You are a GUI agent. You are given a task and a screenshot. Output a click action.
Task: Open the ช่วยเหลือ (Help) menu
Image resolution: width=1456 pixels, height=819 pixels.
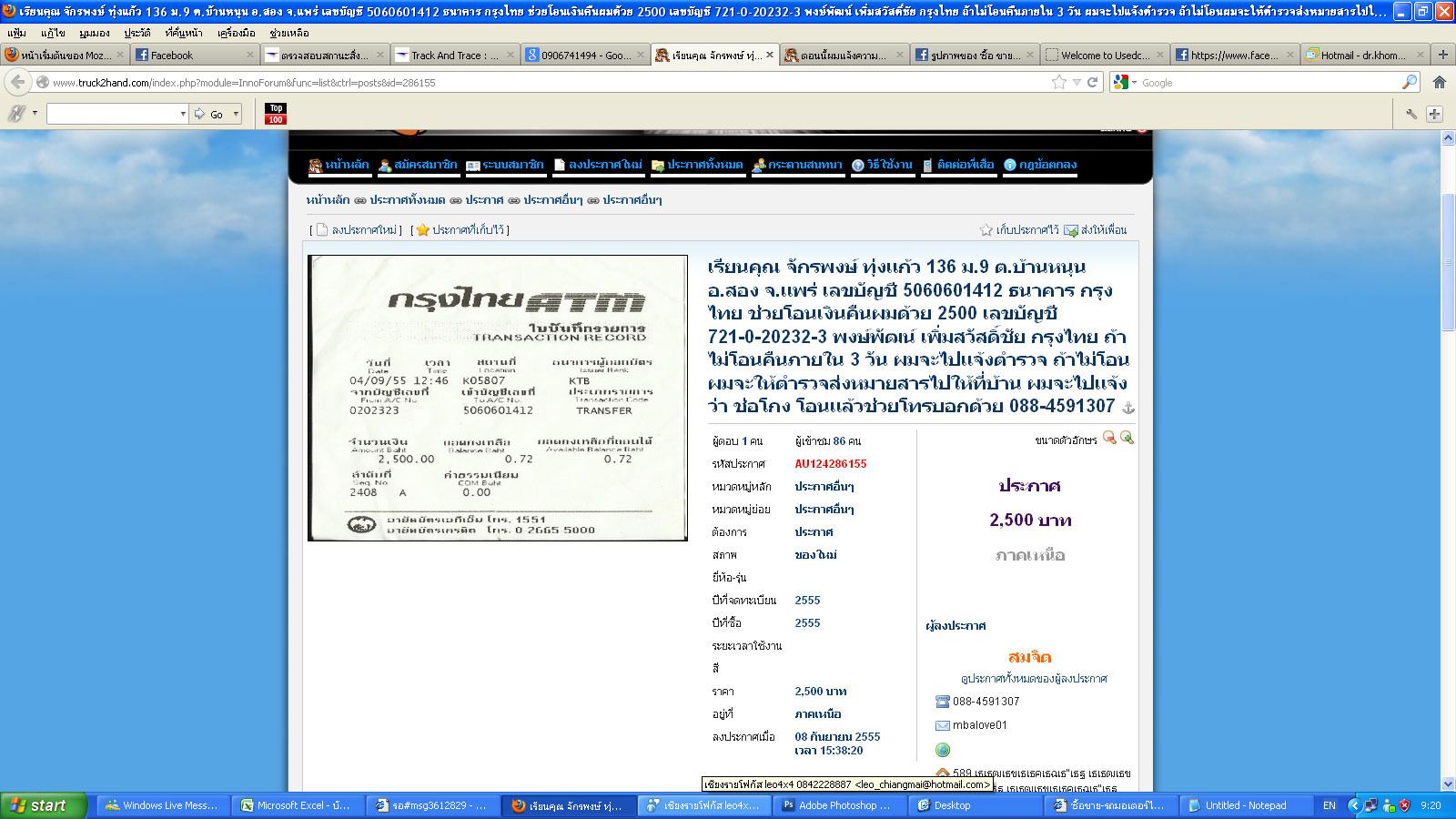tap(289, 33)
